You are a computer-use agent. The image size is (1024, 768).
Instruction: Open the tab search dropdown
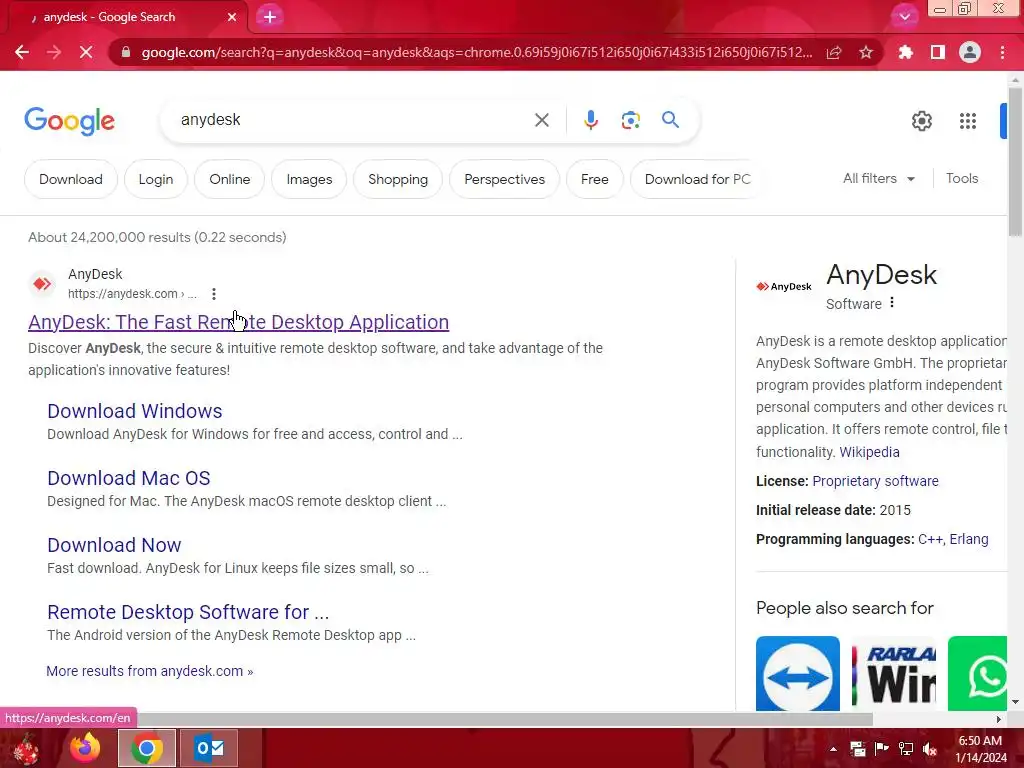point(904,17)
